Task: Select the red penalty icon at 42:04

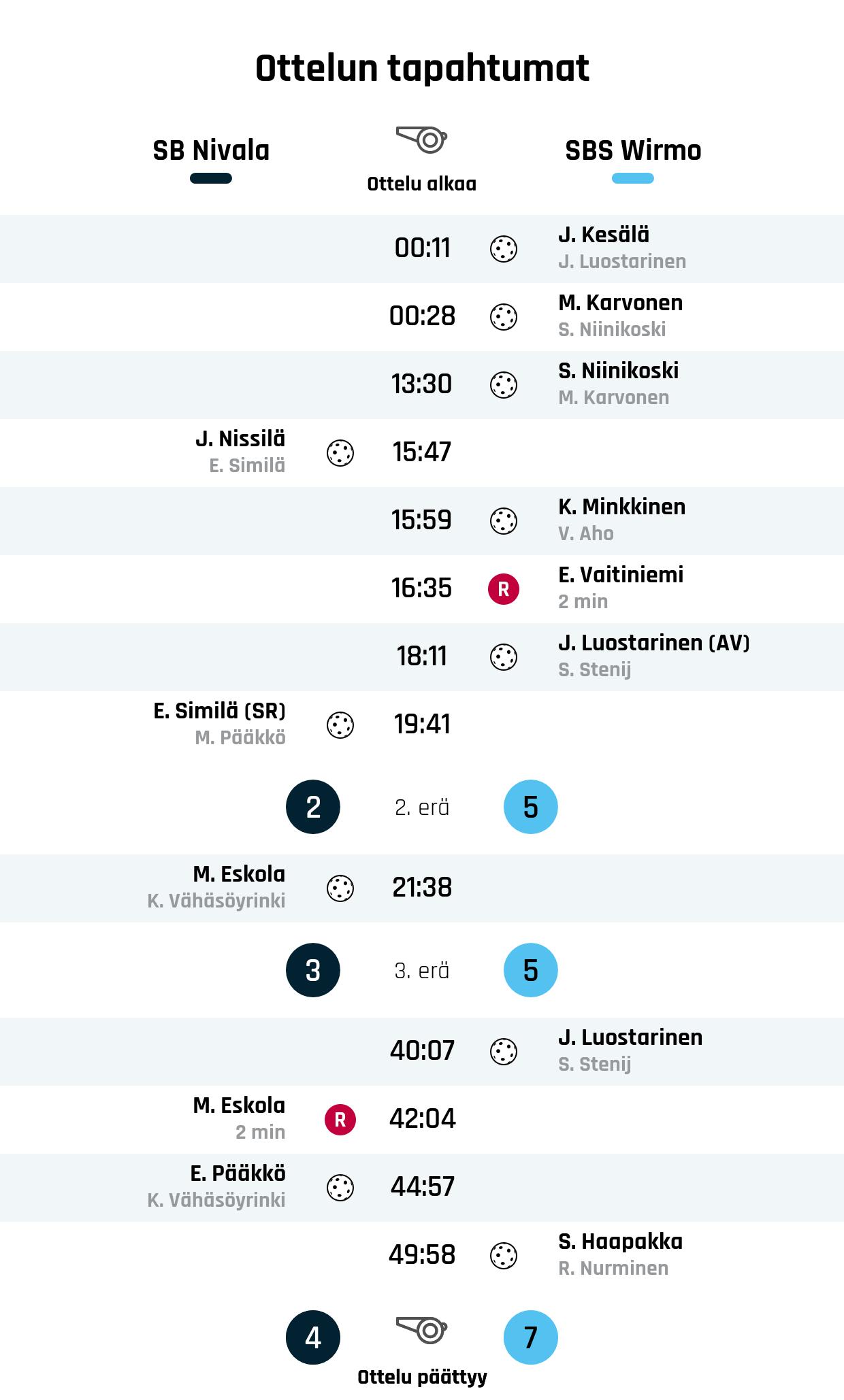Action: point(340,1120)
